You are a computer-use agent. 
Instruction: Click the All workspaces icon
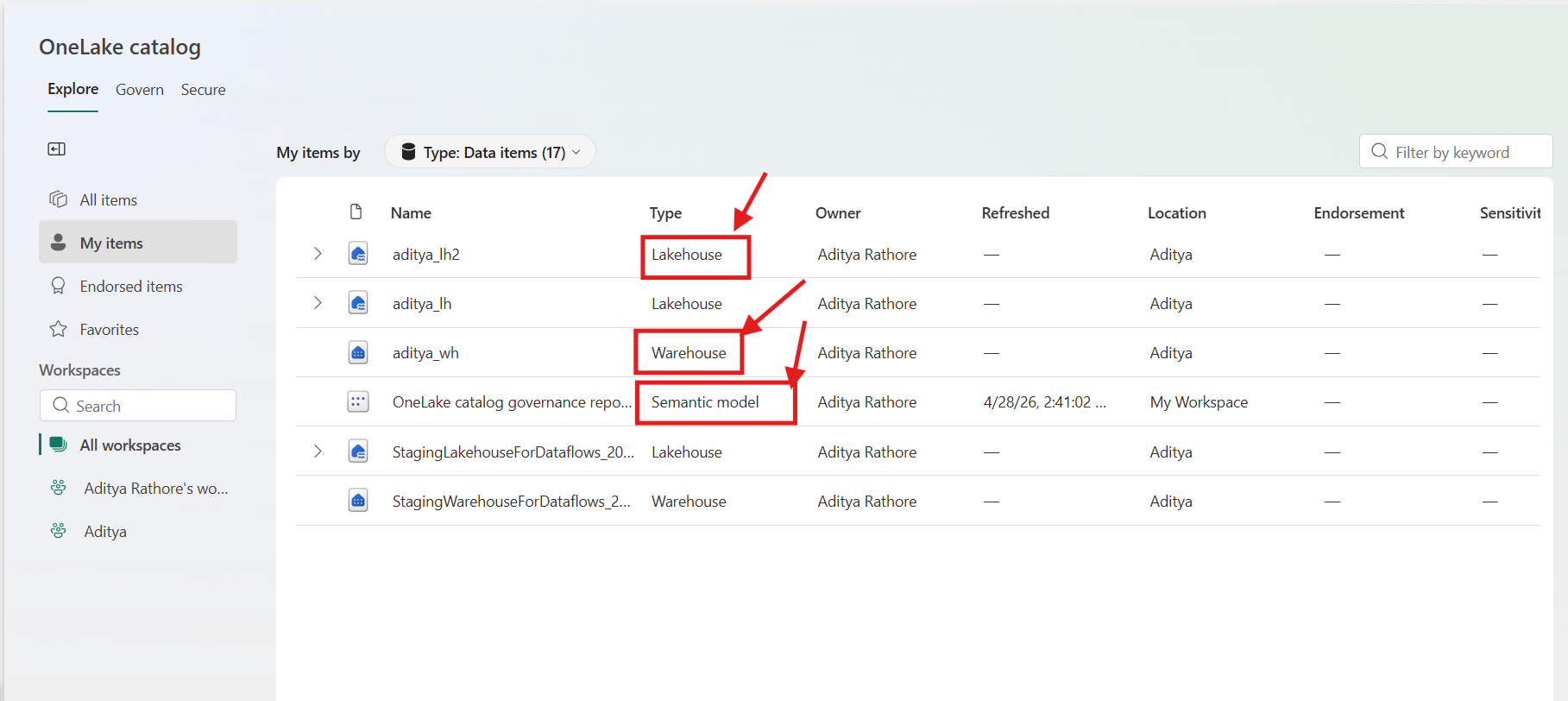tap(58, 445)
